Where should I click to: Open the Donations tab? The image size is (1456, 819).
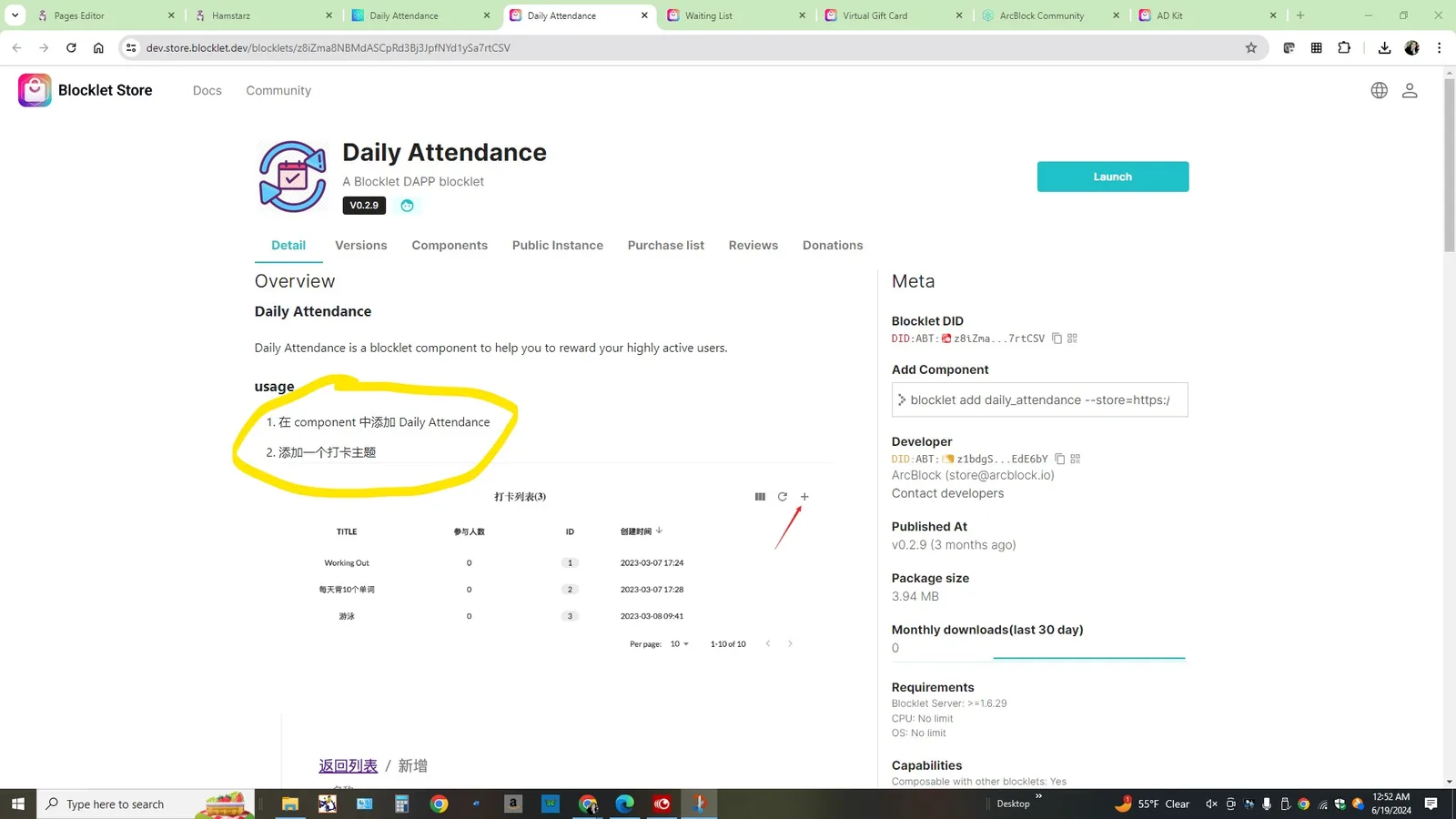833,246
